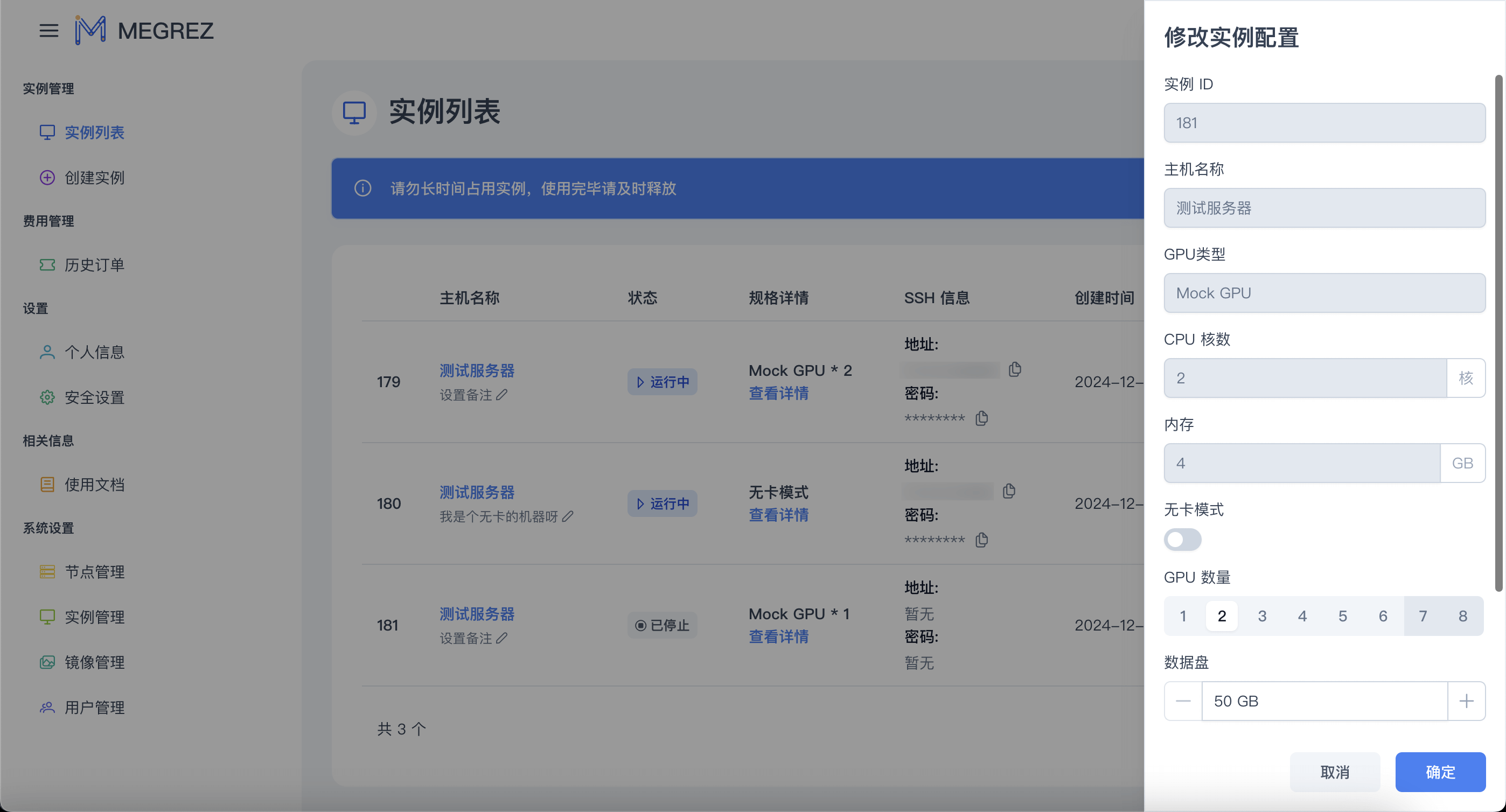Open 查看详情 link for instance 180
Screen dimensions: 1506x812
(778, 515)
